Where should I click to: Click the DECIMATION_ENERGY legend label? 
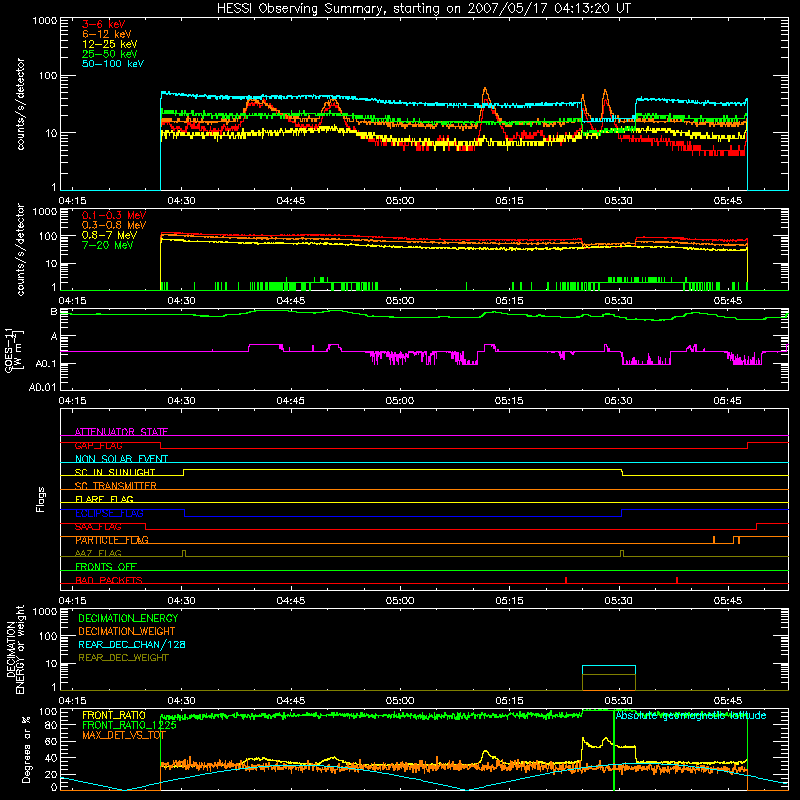(x=128, y=618)
